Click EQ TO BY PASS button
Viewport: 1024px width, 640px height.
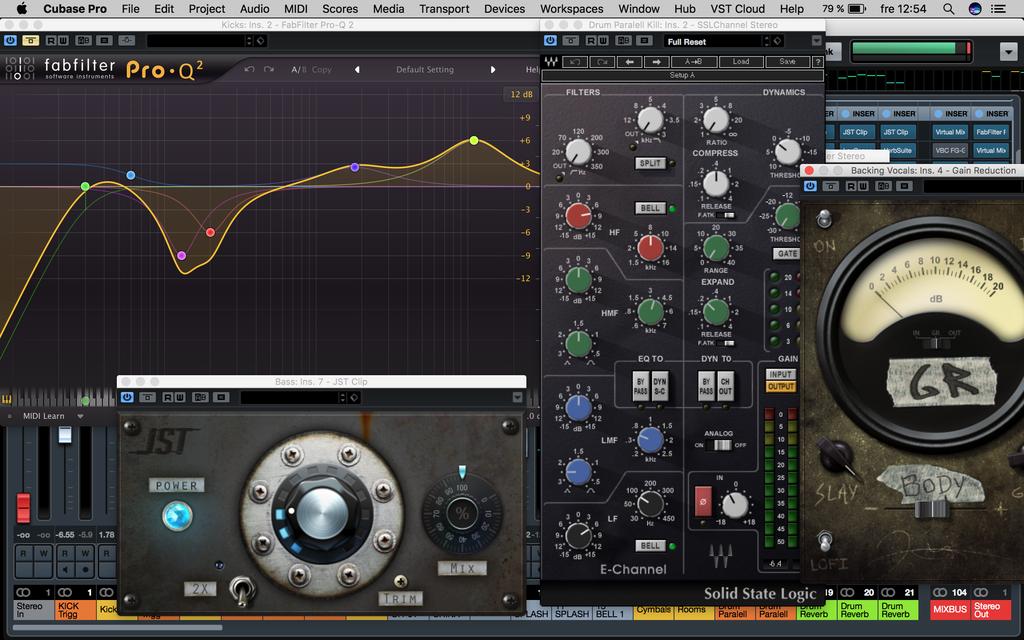coord(641,386)
